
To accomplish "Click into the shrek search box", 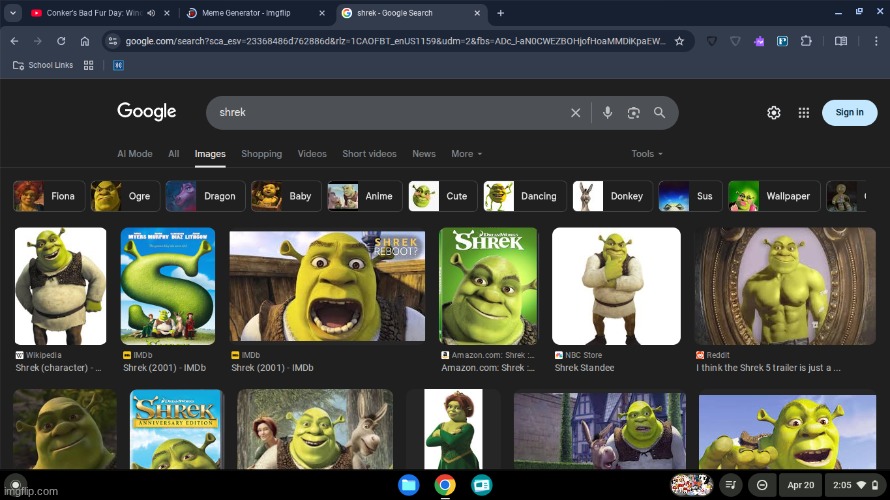I will pyautogui.click(x=392, y=112).
